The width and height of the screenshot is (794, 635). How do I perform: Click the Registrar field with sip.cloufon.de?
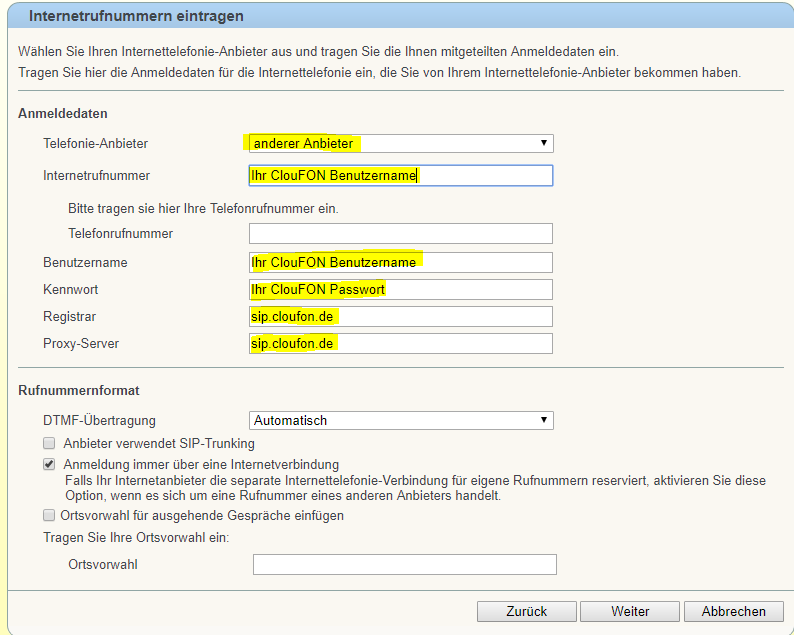(401, 316)
